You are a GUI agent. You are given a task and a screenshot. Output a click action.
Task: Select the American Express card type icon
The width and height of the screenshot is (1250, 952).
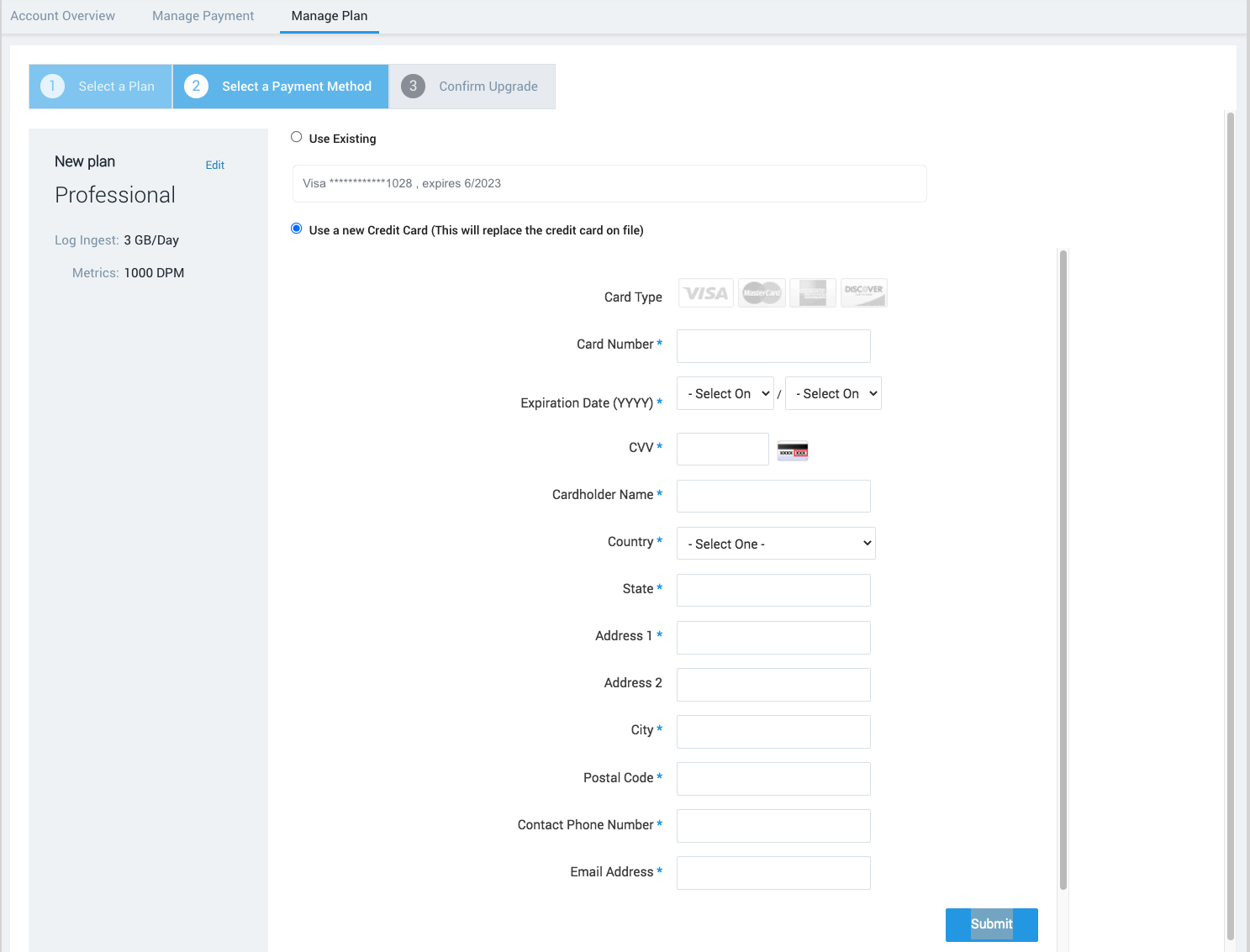coord(812,292)
